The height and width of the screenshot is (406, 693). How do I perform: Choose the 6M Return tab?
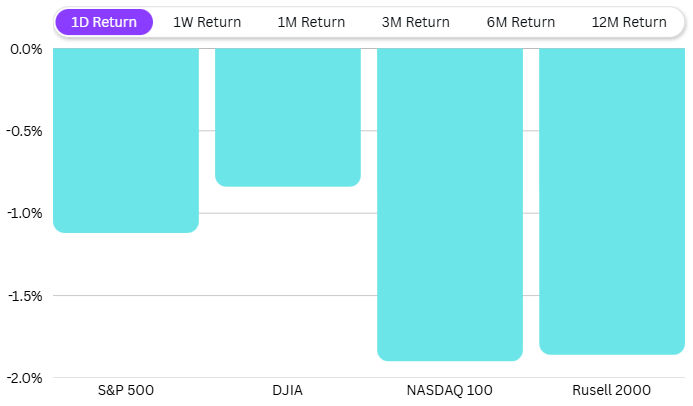click(x=521, y=22)
